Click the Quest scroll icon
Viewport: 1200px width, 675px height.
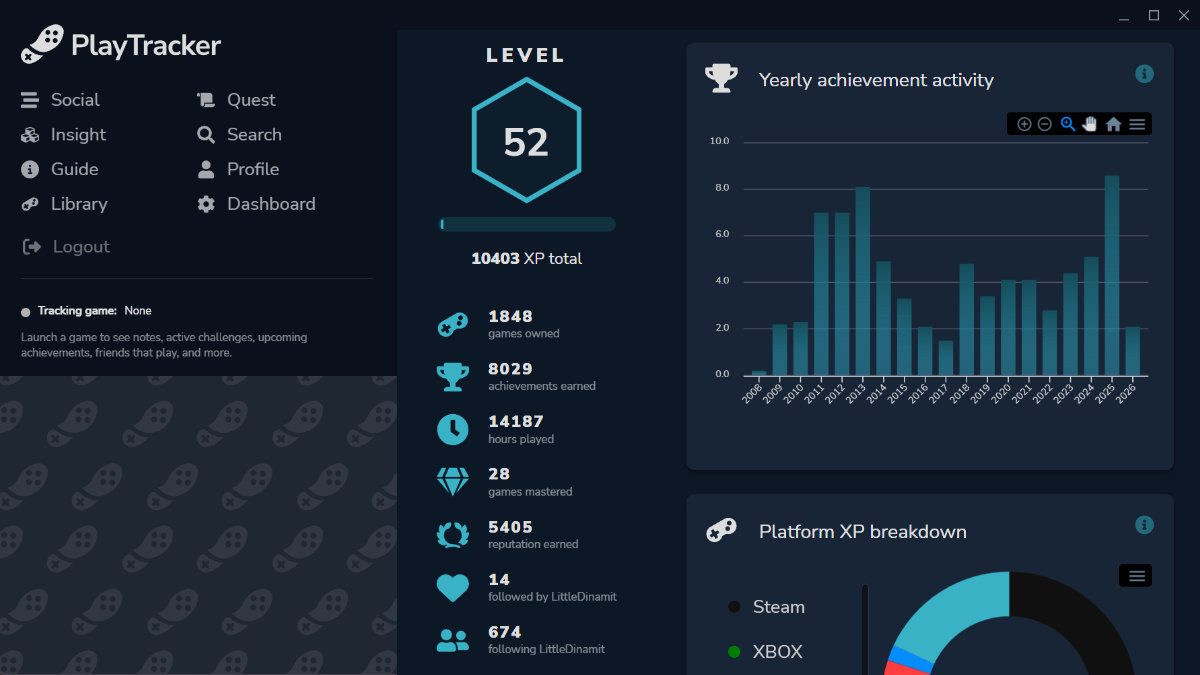coord(206,100)
